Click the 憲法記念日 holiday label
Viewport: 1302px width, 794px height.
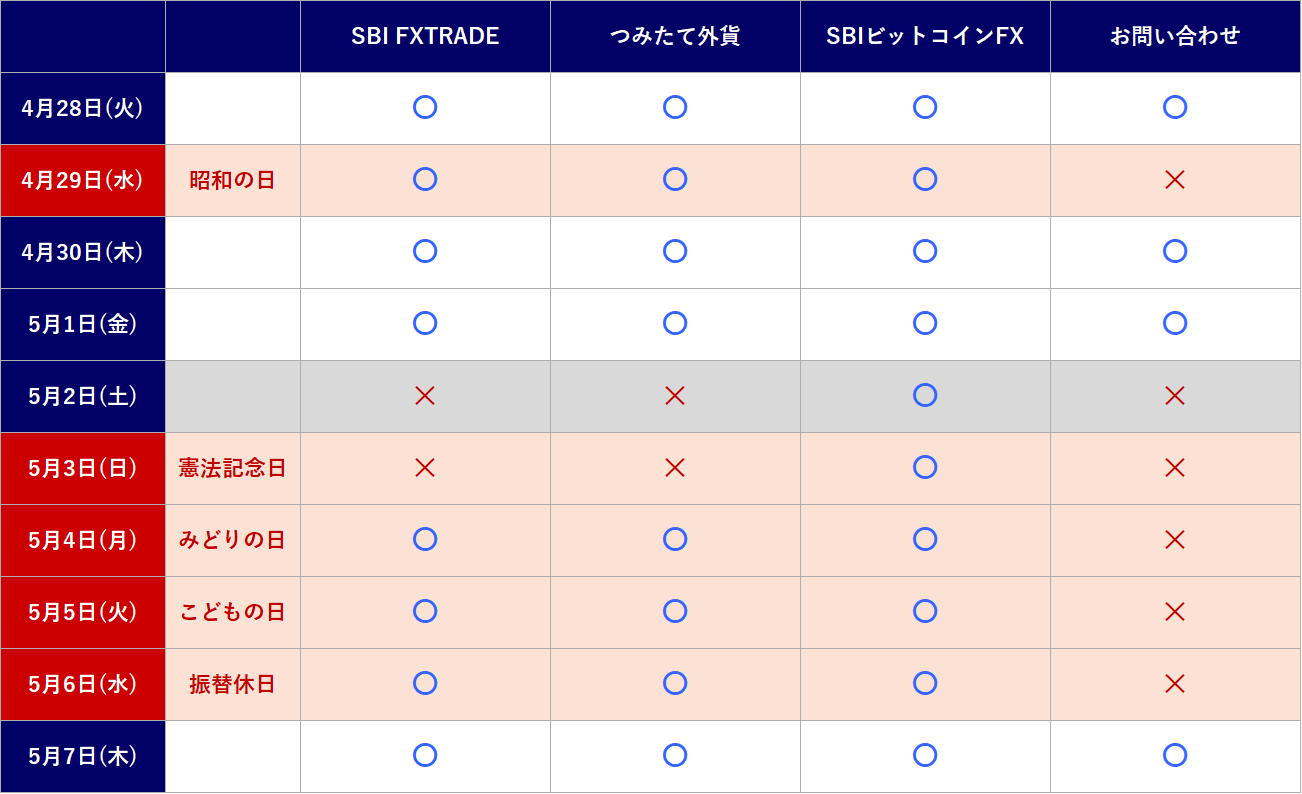click(x=232, y=468)
